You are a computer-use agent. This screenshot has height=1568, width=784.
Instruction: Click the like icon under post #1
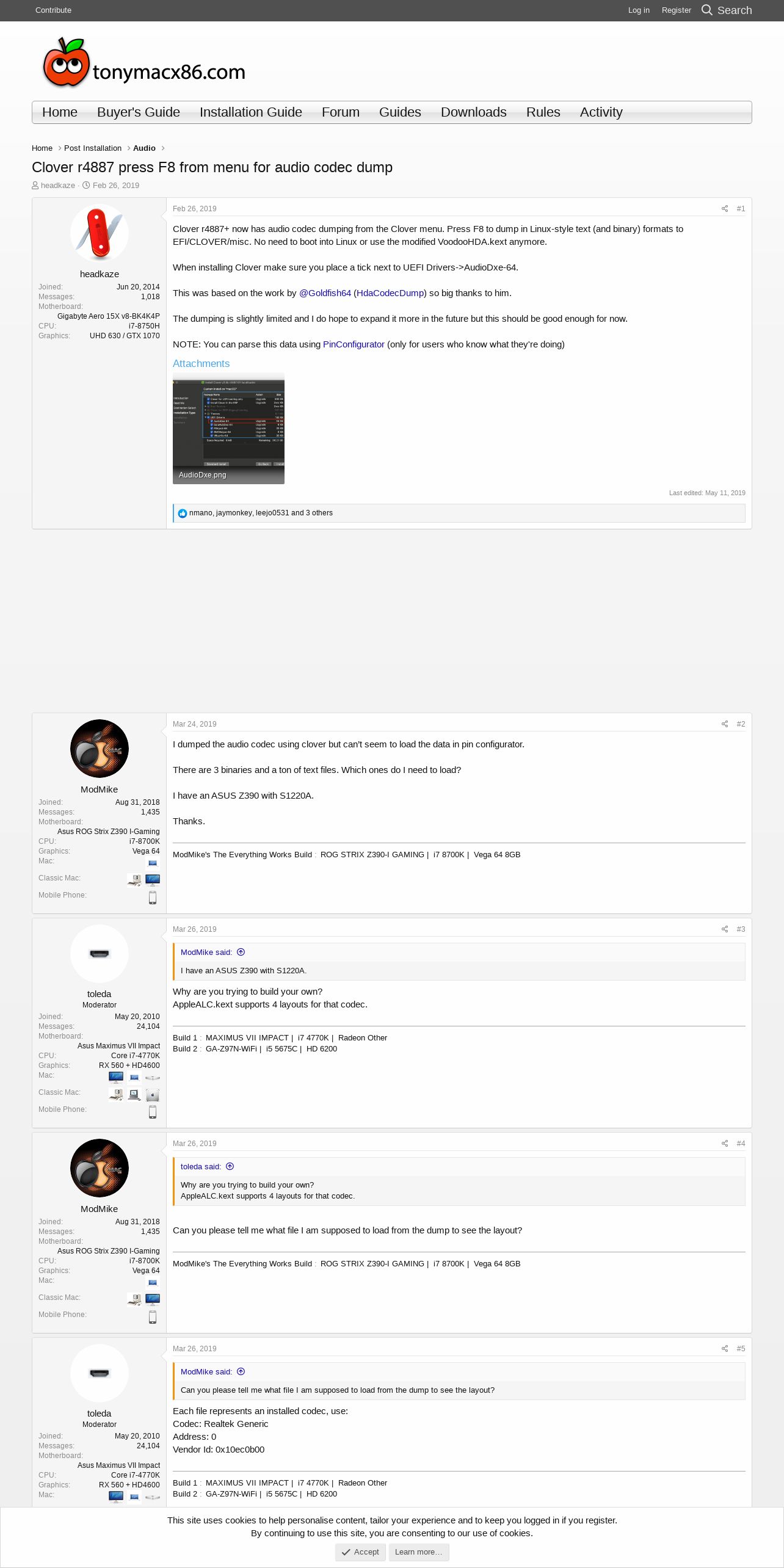182,514
